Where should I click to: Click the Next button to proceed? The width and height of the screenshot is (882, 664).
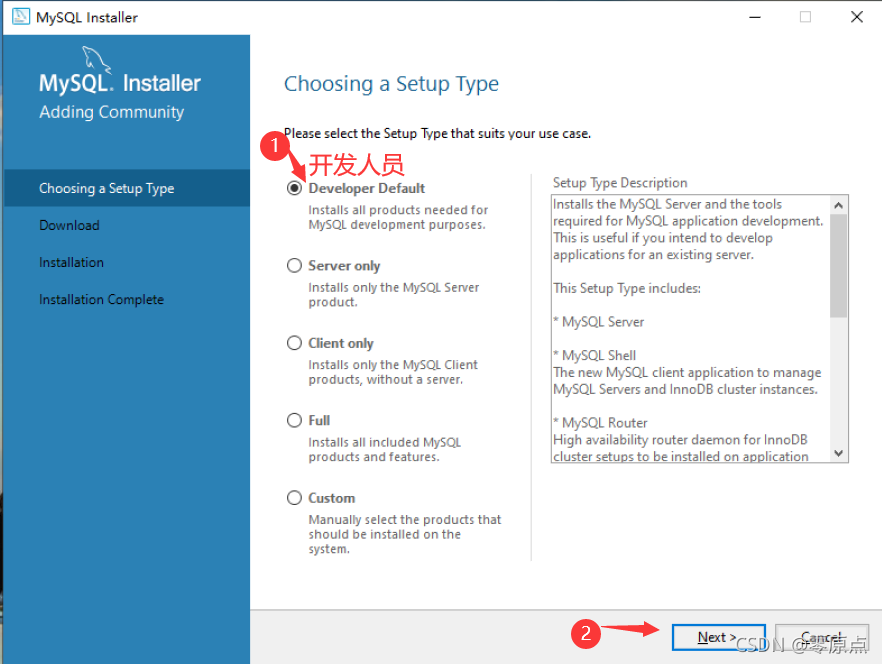pyautogui.click(x=717, y=634)
